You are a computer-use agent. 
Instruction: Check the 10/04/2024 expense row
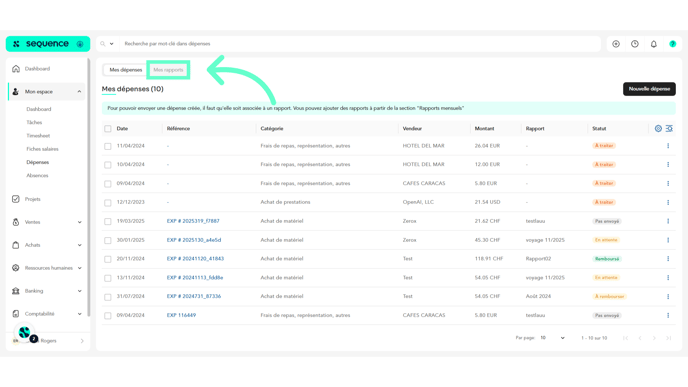point(108,165)
